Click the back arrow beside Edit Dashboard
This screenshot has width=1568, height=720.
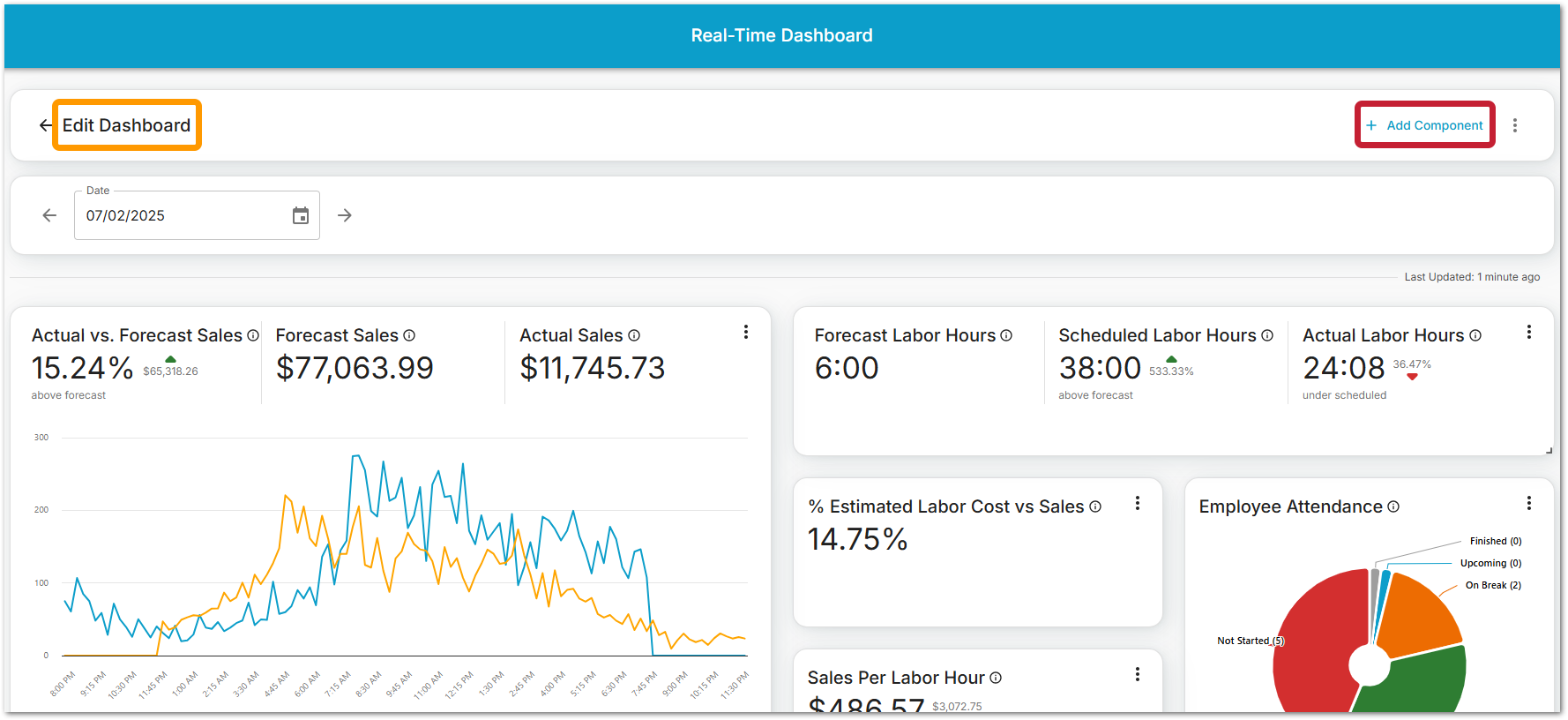click(x=46, y=125)
